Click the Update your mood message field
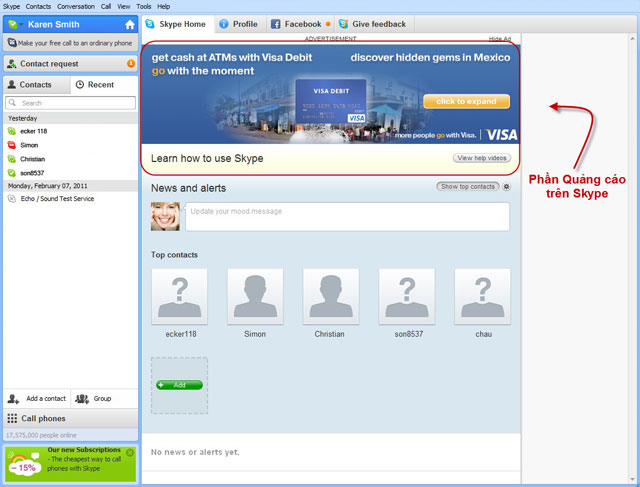The height and width of the screenshot is (487, 640). 347,217
